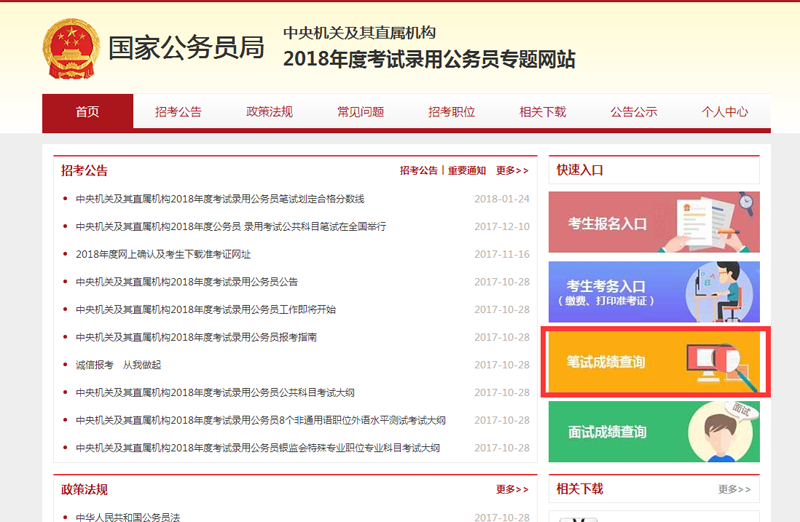Open the 招考职位 navigation tab
The height and width of the screenshot is (522, 800).
[452, 112]
